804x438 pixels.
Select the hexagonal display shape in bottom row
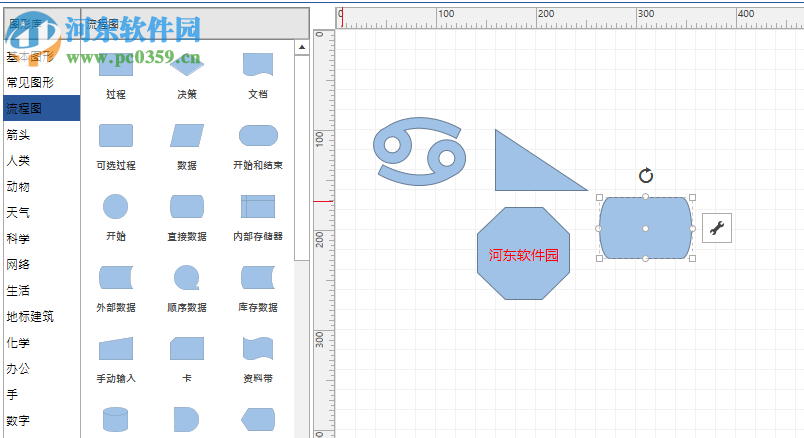(258, 420)
